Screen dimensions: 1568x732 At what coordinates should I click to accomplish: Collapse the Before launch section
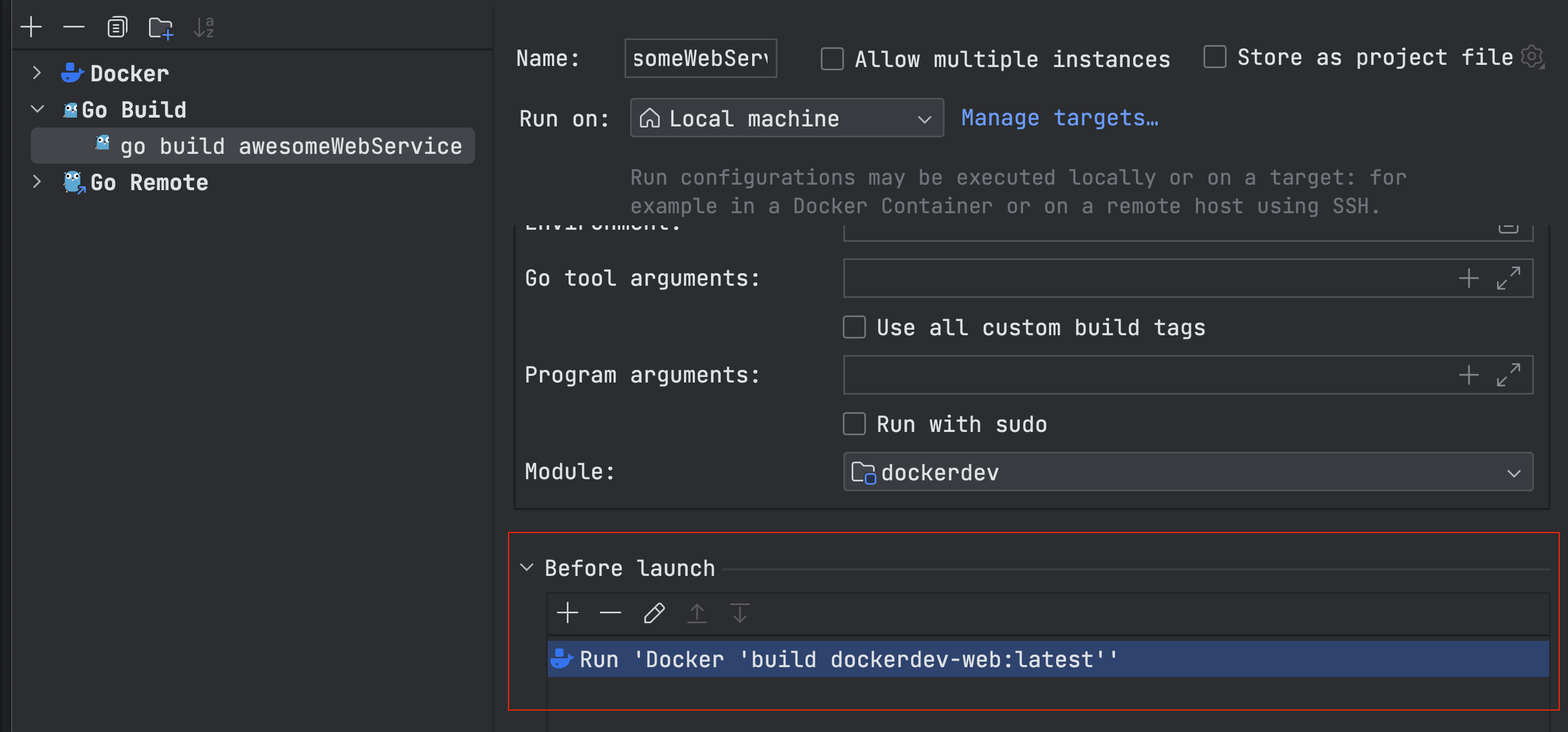point(527,568)
